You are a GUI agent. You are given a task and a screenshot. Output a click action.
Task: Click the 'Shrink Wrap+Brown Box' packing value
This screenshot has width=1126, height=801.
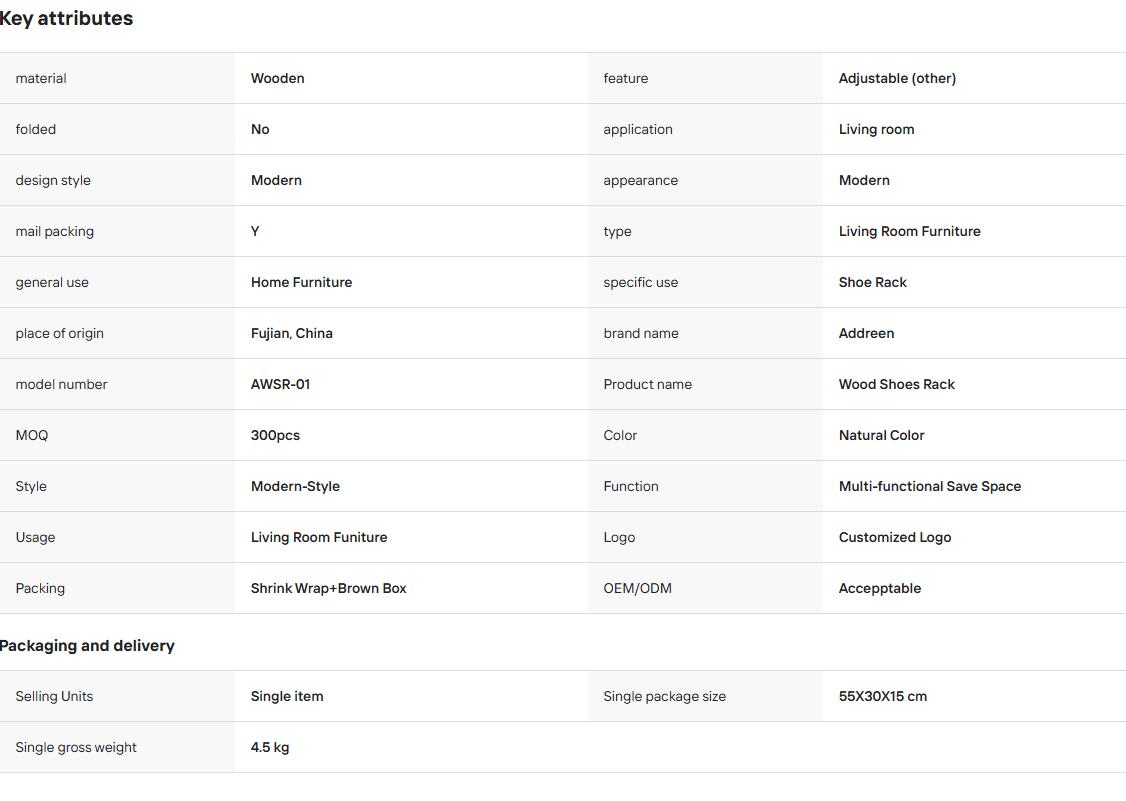(328, 588)
